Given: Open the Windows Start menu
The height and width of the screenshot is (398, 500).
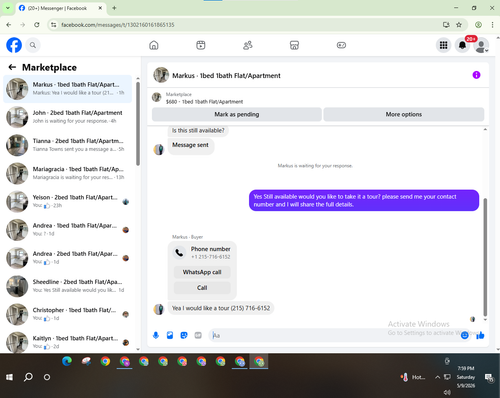Looking at the screenshot, I should pos(9,377).
